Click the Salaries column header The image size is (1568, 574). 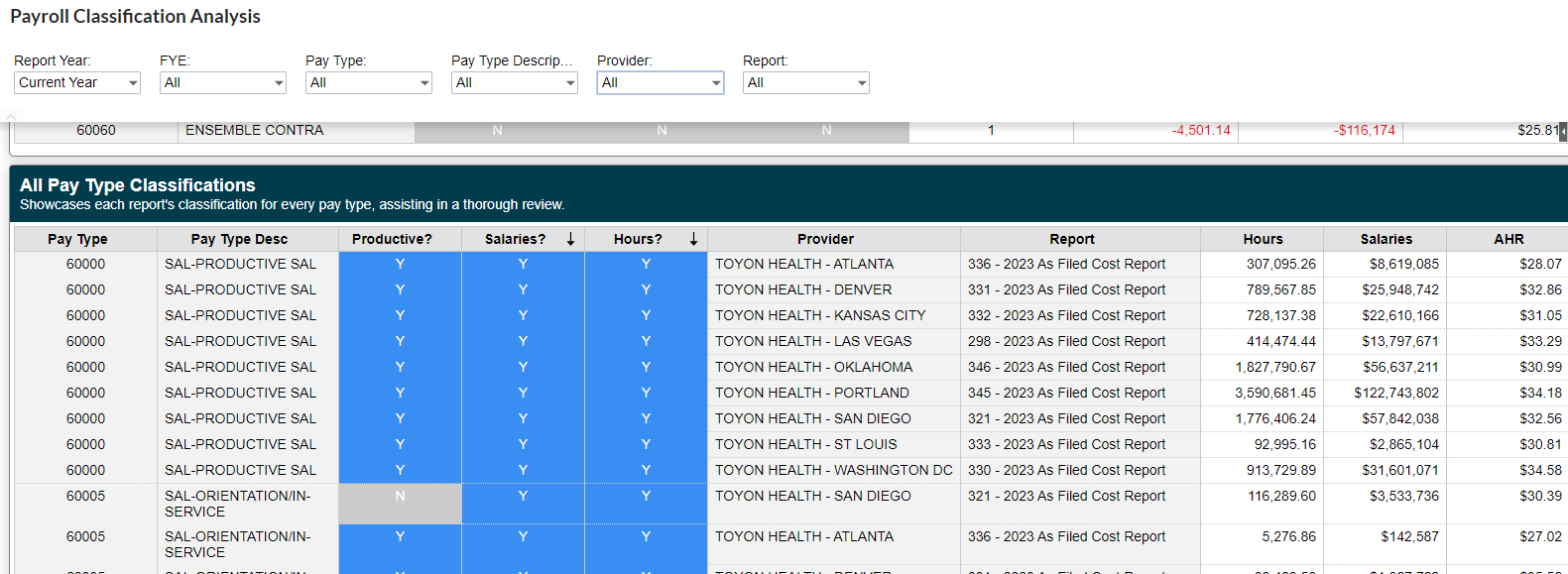pyautogui.click(x=1385, y=239)
